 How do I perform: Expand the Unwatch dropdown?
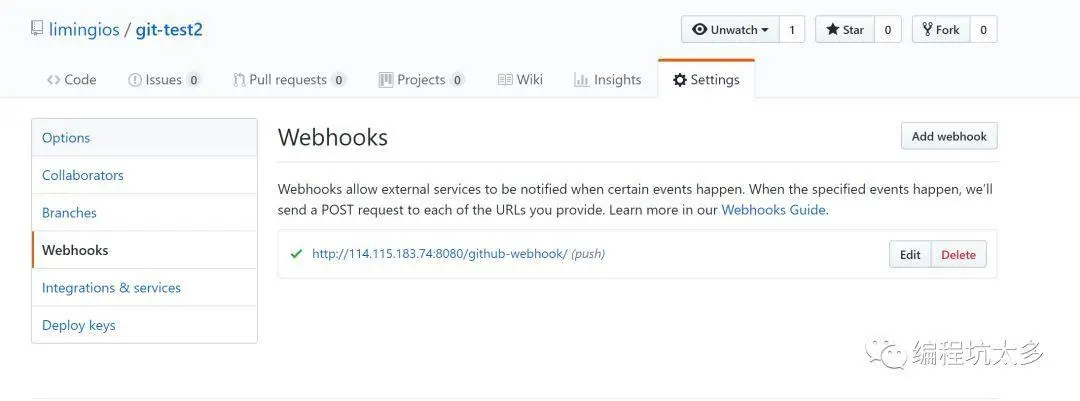click(x=730, y=30)
